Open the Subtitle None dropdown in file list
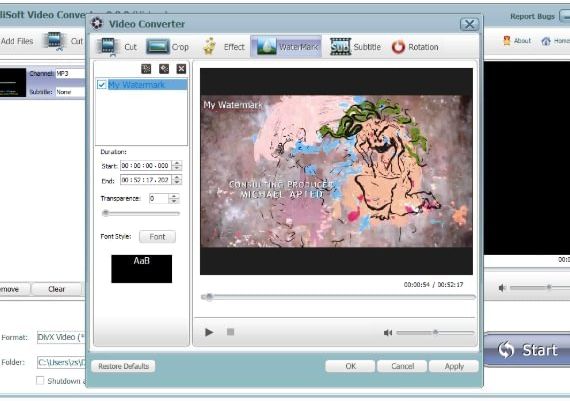 (x=70, y=92)
